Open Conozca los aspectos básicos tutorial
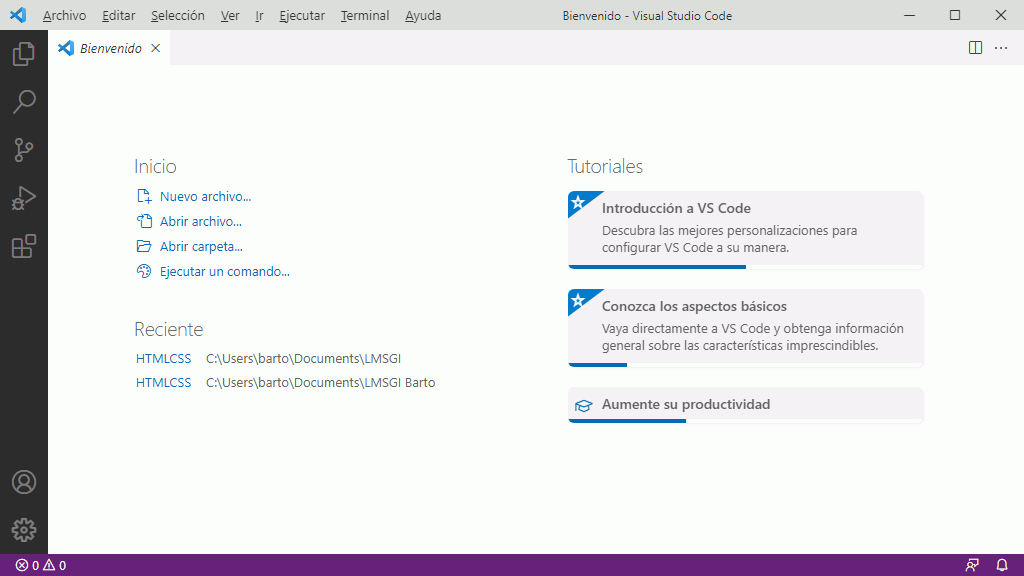The height and width of the screenshot is (576, 1024). click(746, 328)
